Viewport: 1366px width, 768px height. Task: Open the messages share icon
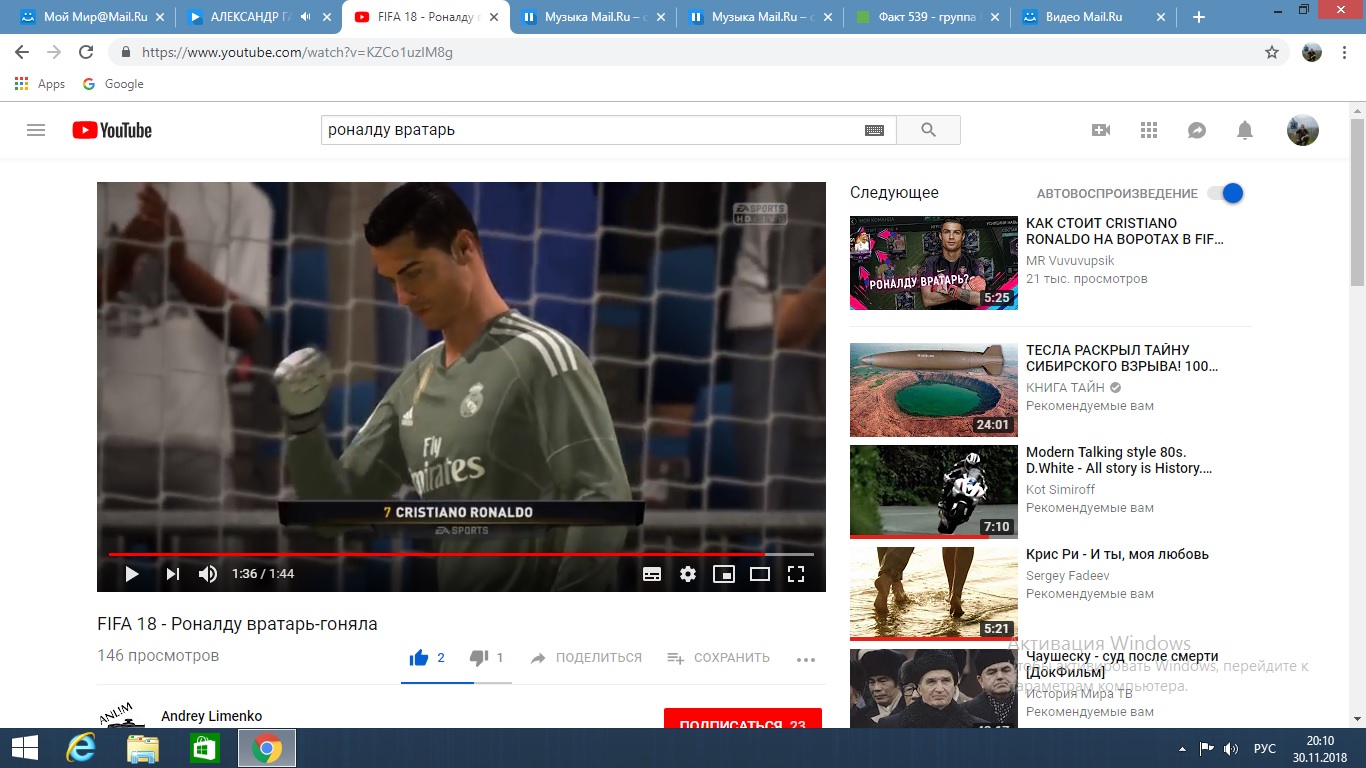tap(1197, 130)
